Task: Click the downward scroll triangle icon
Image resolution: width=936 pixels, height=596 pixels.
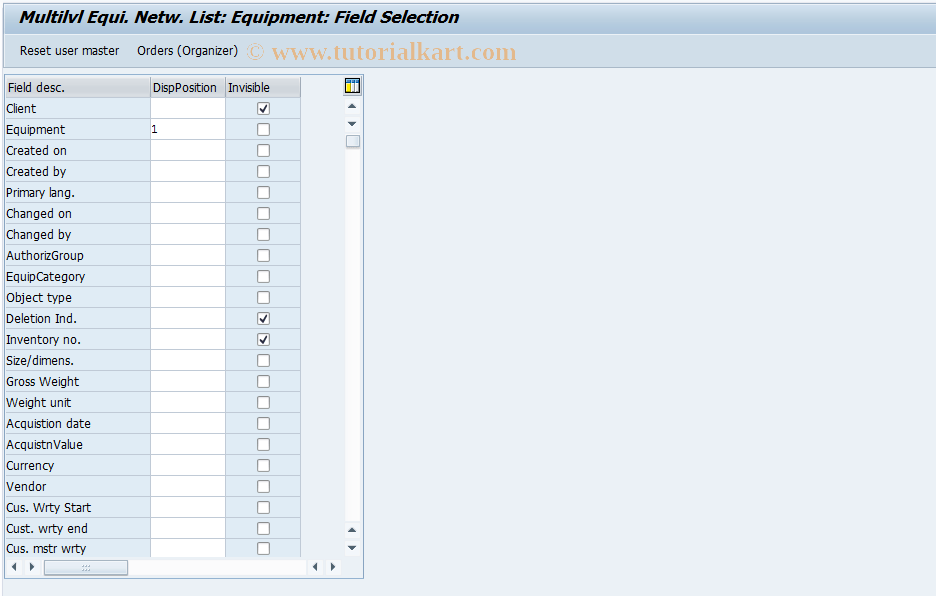Action: tap(351, 123)
